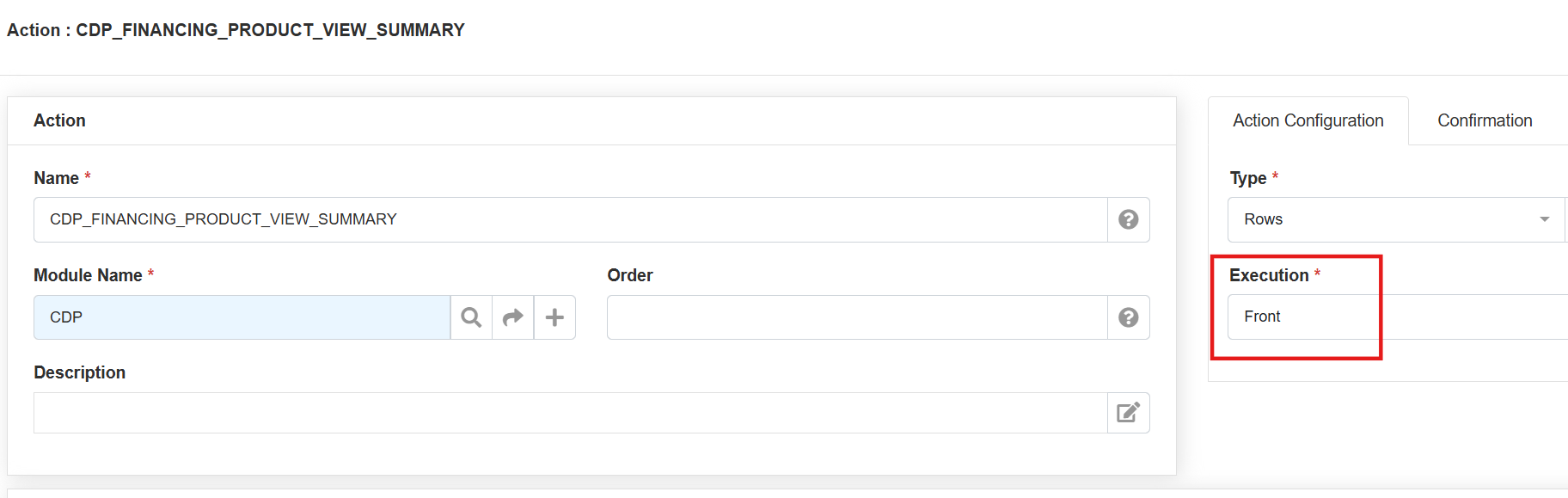The width and height of the screenshot is (1568, 498).
Task: Switch to the Confirmation tab
Action: pyautogui.click(x=1485, y=120)
